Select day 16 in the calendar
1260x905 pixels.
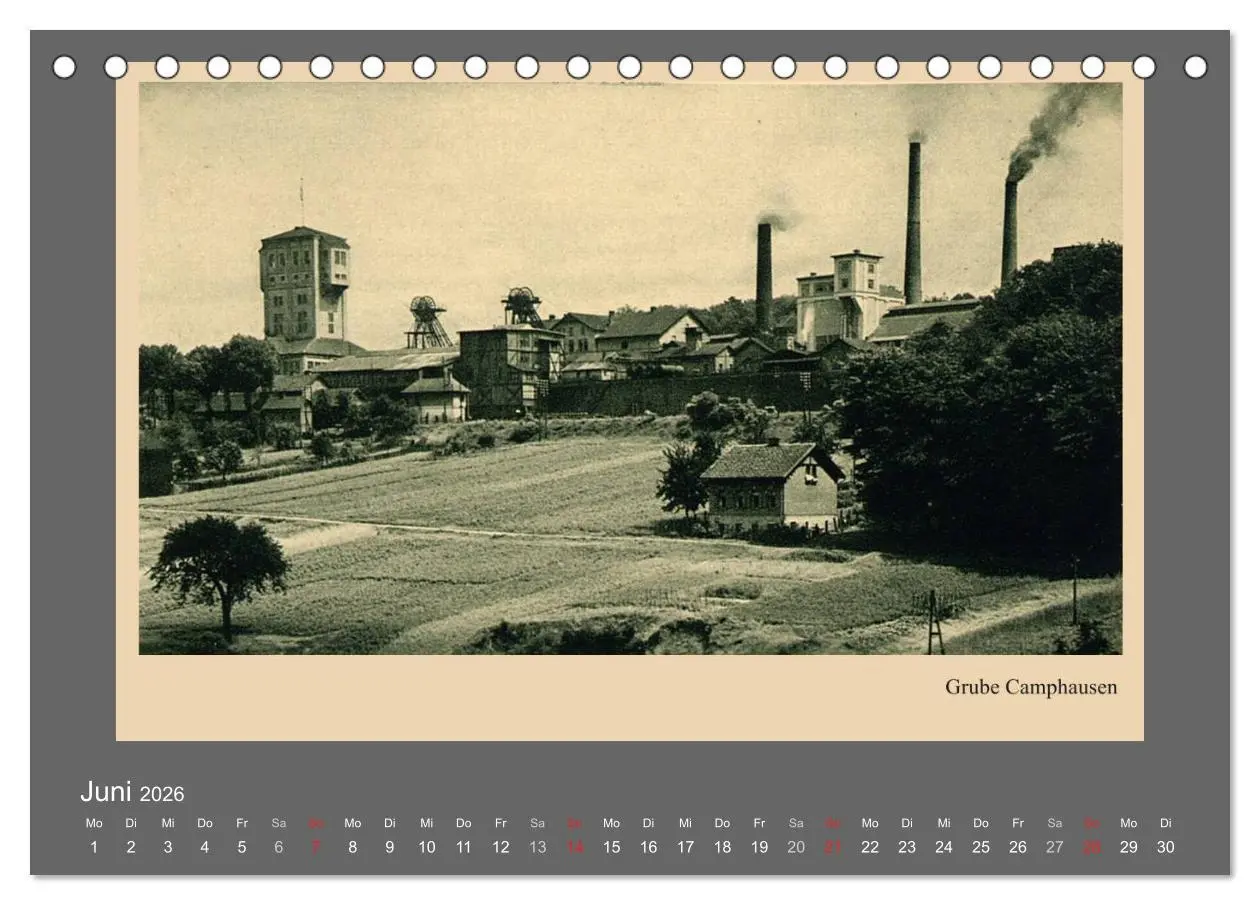point(649,847)
